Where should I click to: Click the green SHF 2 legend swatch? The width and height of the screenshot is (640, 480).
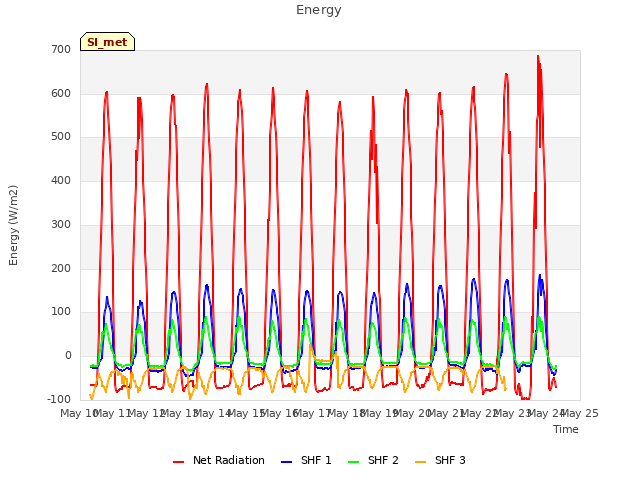(x=353, y=462)
